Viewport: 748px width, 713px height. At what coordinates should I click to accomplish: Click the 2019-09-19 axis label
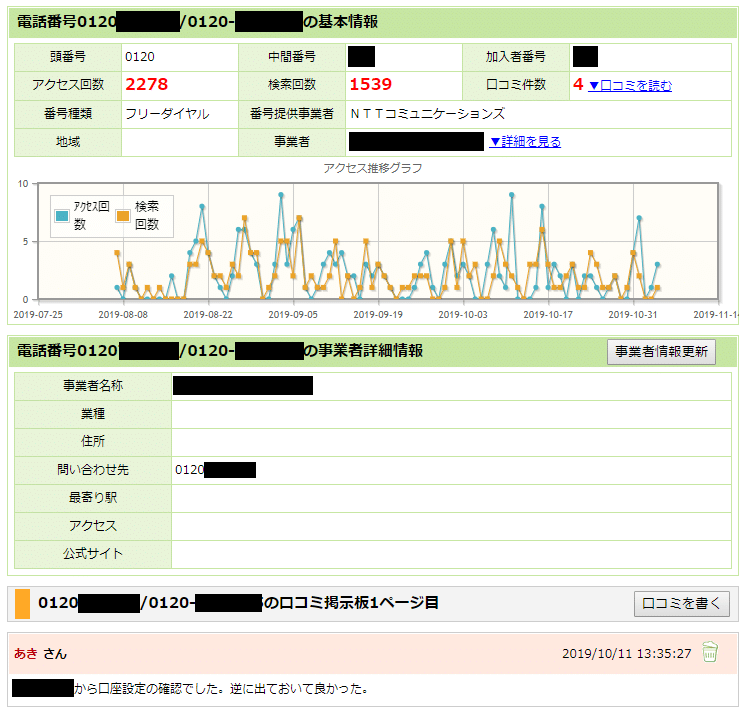pos(378,315)
